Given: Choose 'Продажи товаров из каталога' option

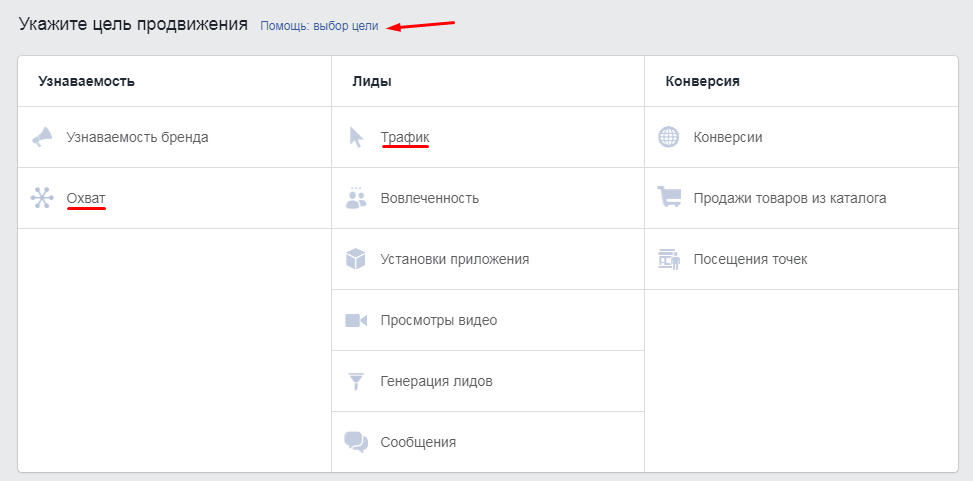Looking at the screenshot, I should pos(790,198).
